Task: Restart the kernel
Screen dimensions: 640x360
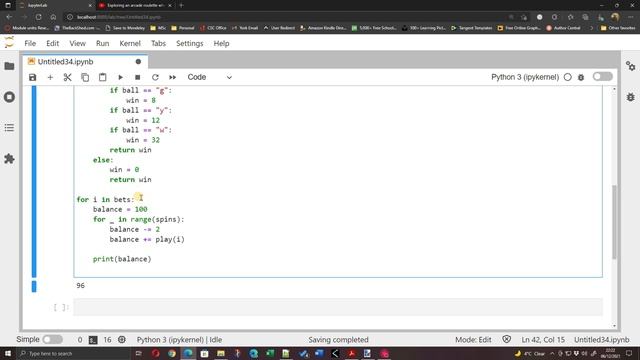Action: point(155,77)
